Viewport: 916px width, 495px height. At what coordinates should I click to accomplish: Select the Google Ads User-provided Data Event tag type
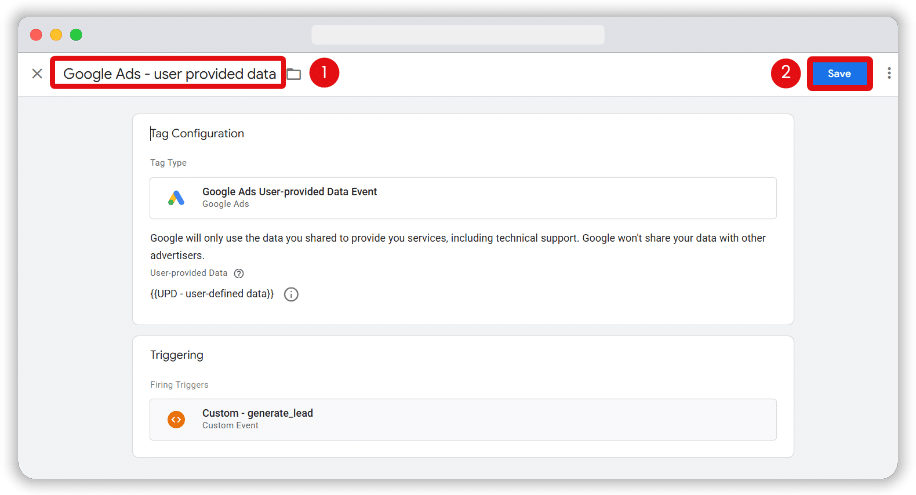click(463, 198)
